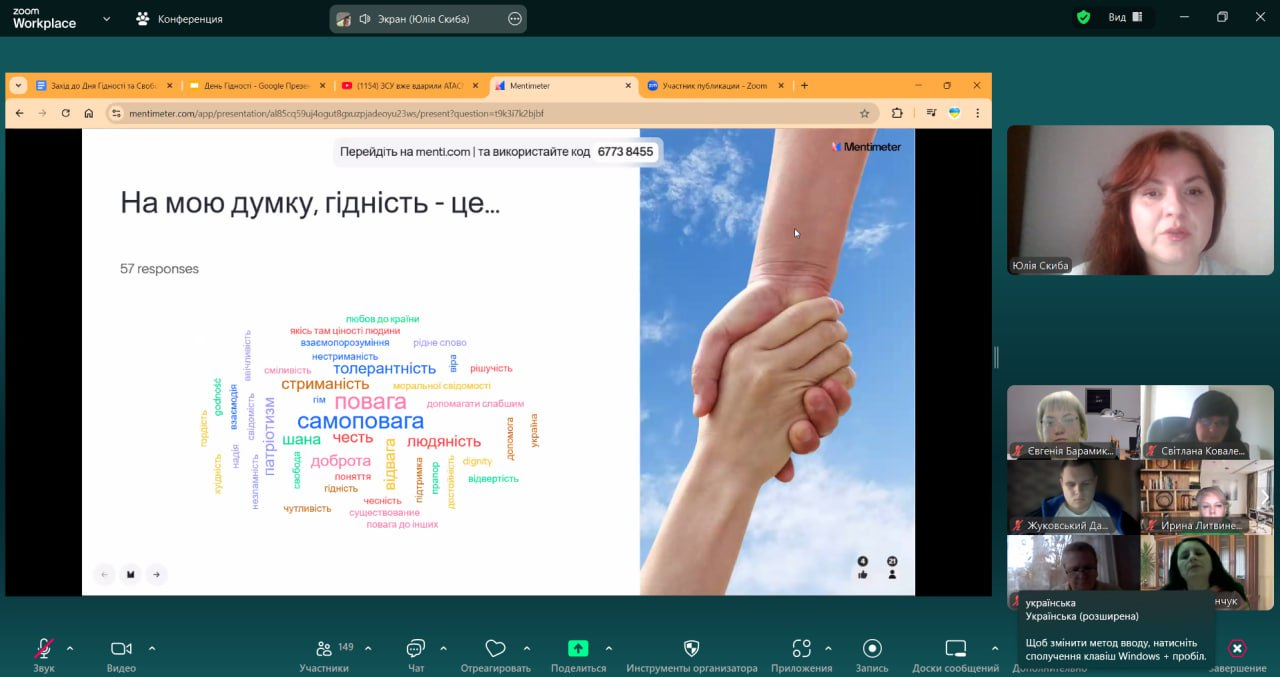The width and height of the screenshot is (1280, 677).
Task: Click the word толерантність in the word cloud
Action: 385,369
